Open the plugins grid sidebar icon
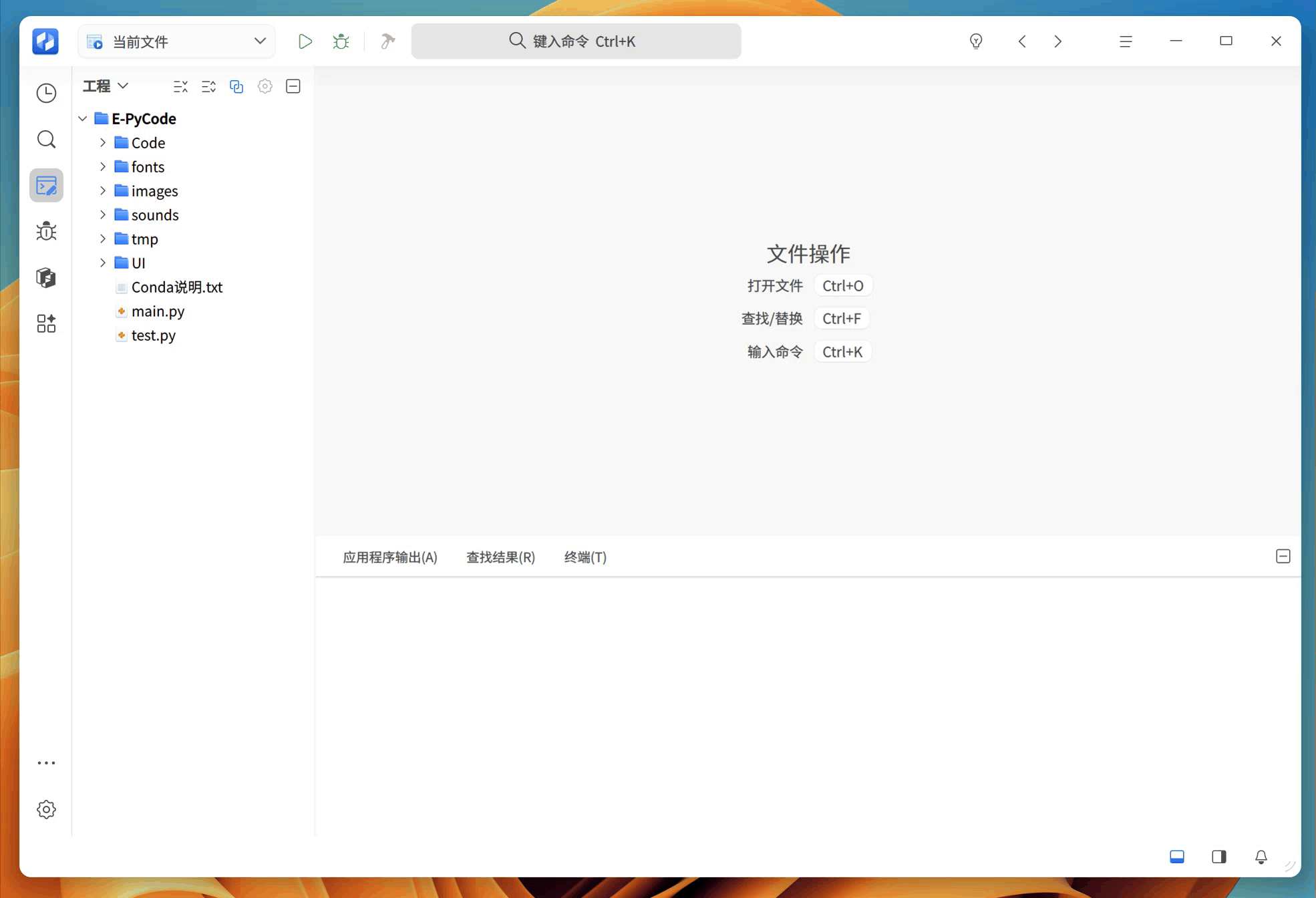 tap(46, 323)
